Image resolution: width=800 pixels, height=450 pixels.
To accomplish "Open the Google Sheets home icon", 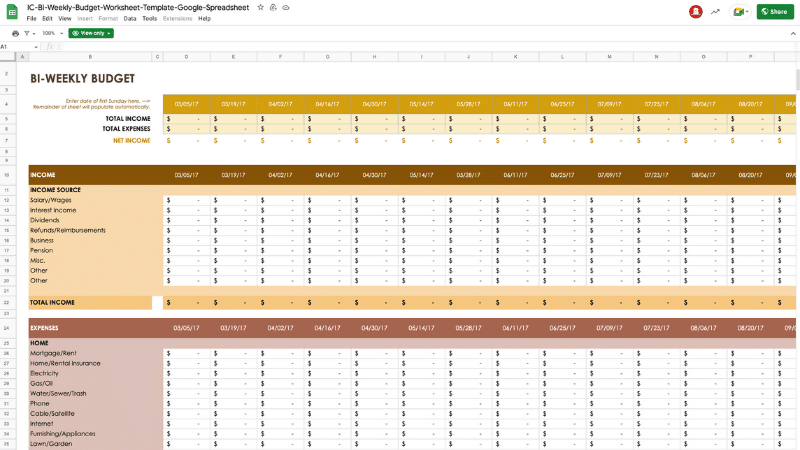I will pos(12,12).
